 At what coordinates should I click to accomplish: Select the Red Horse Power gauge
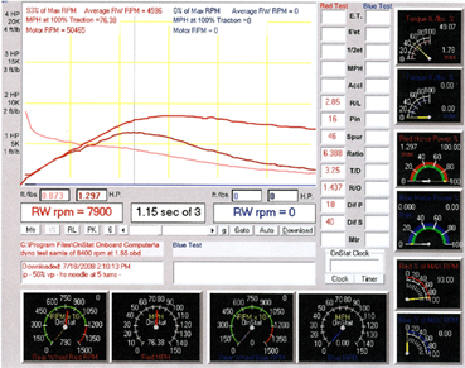[x=429, y=160]
